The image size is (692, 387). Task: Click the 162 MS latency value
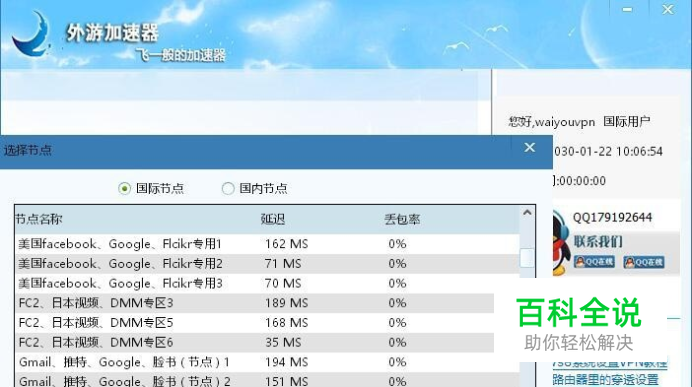(x=286, y=244)
